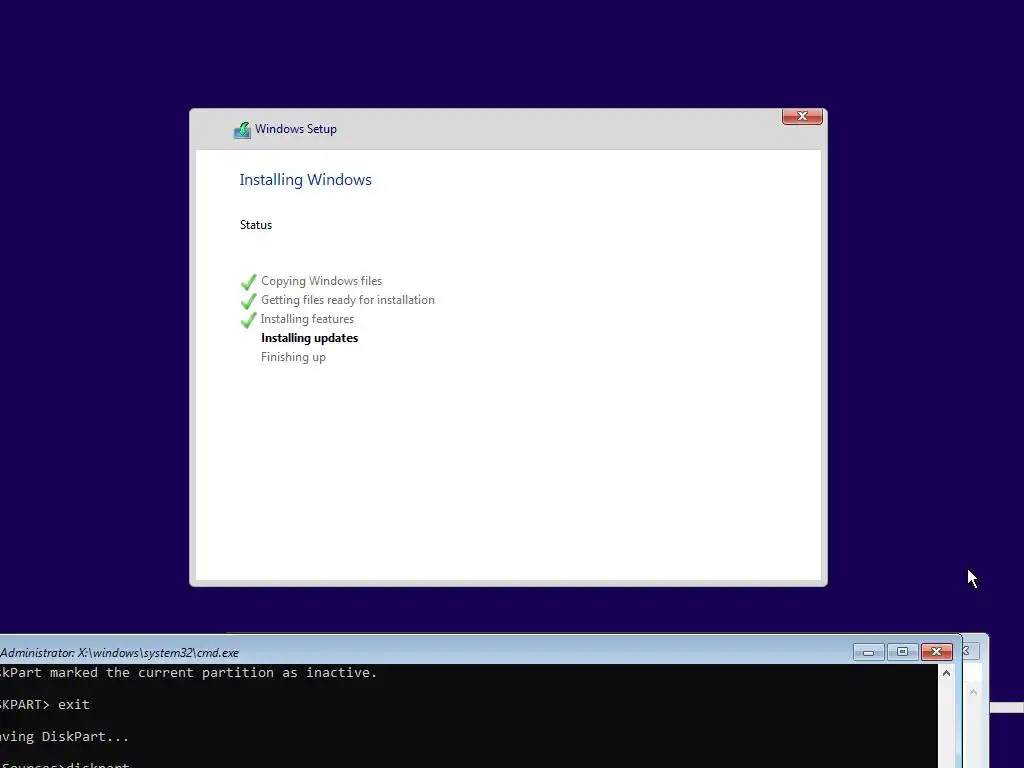
Task: Select the Installing updates step
Action: (310, 338)
